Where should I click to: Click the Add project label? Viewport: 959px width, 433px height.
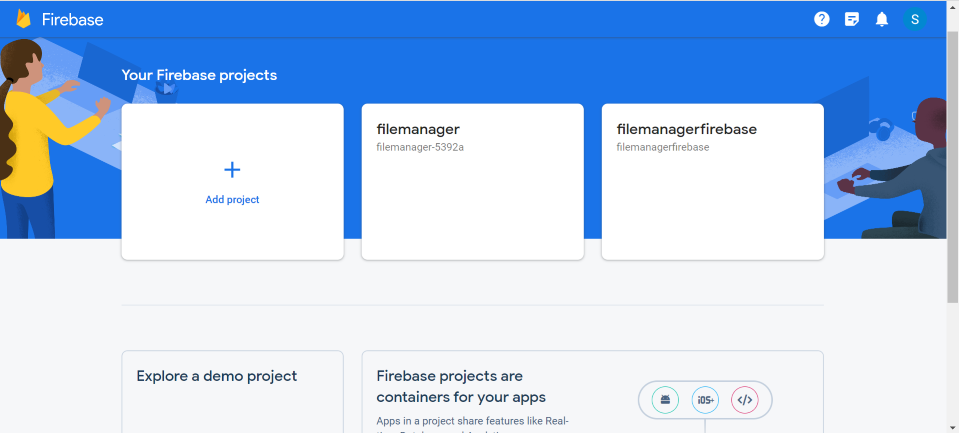point(232,199)
